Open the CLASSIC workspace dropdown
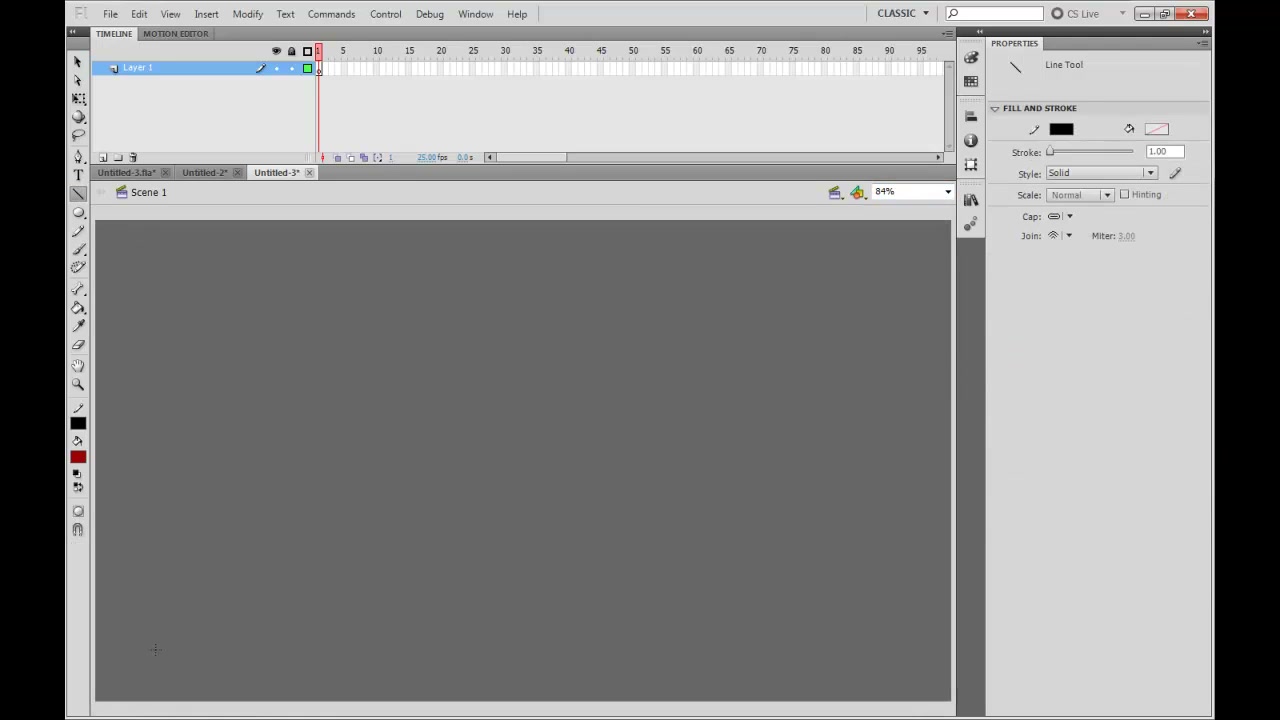Viewport: 1280px width, 720px height. 903,13
